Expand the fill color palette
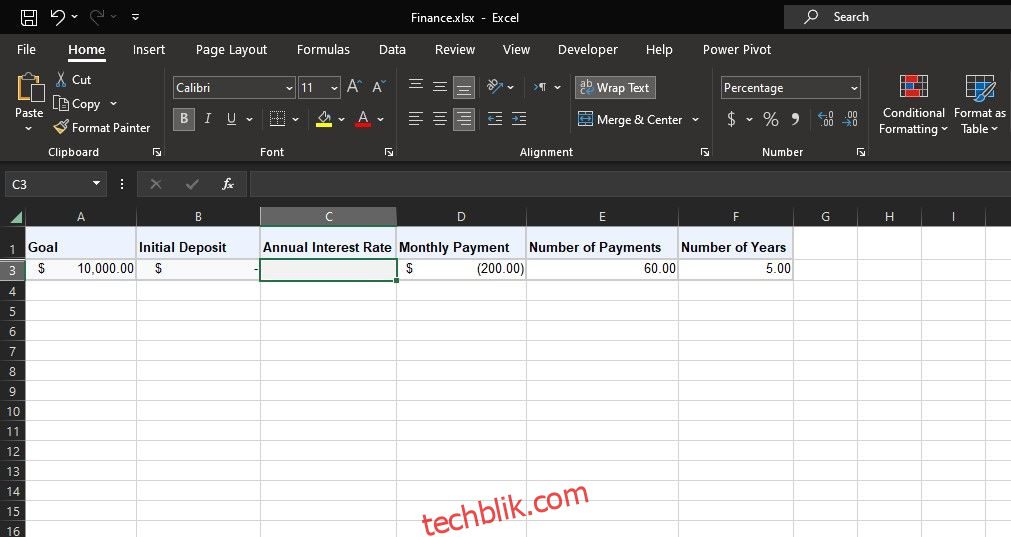Viewport: 1011px width, 537px height. [341, 119]
